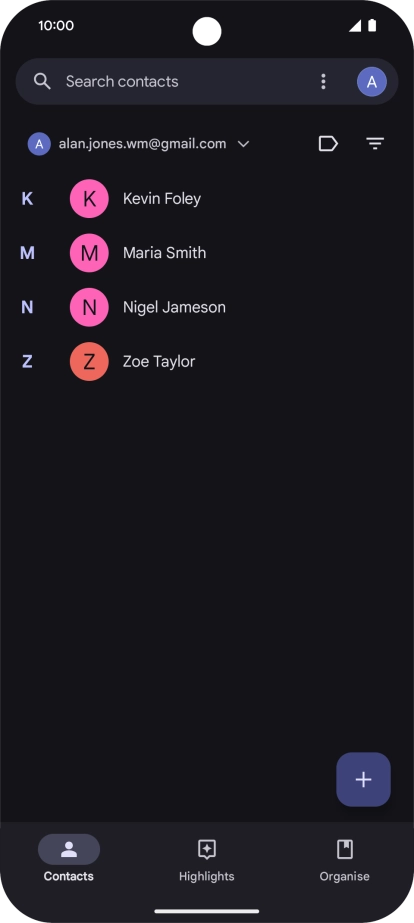
Task: Tap the Maria Smith M avatar
Action: (89, 253)
